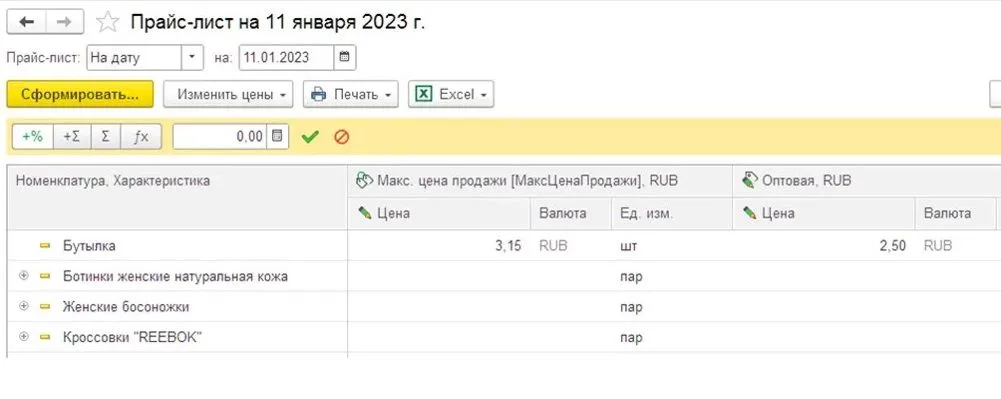
Task: Open the calculator icon next to 0,00
Action: coord(277,137)
